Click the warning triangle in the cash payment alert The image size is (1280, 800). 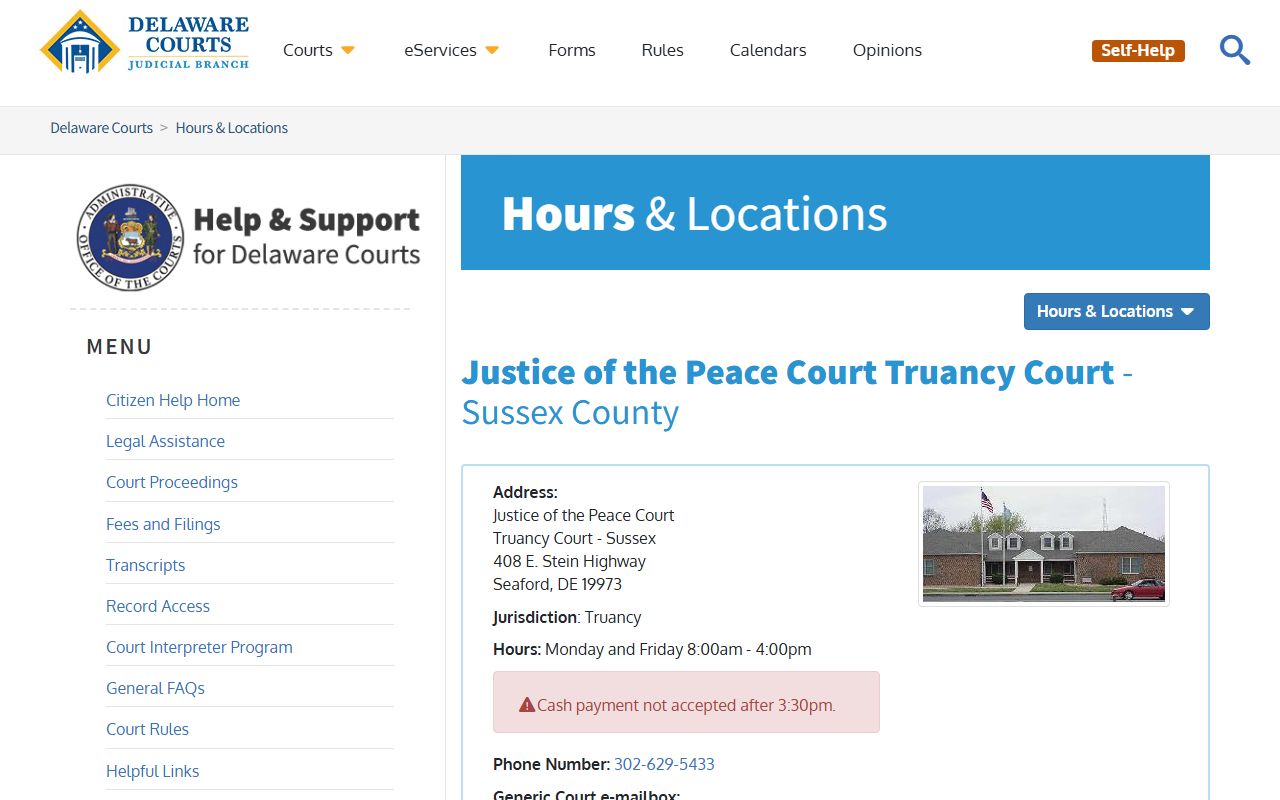(527, 704)
